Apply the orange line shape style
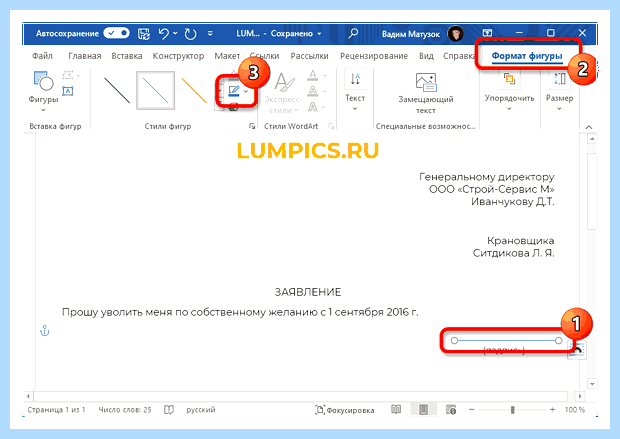 [194, 91]
